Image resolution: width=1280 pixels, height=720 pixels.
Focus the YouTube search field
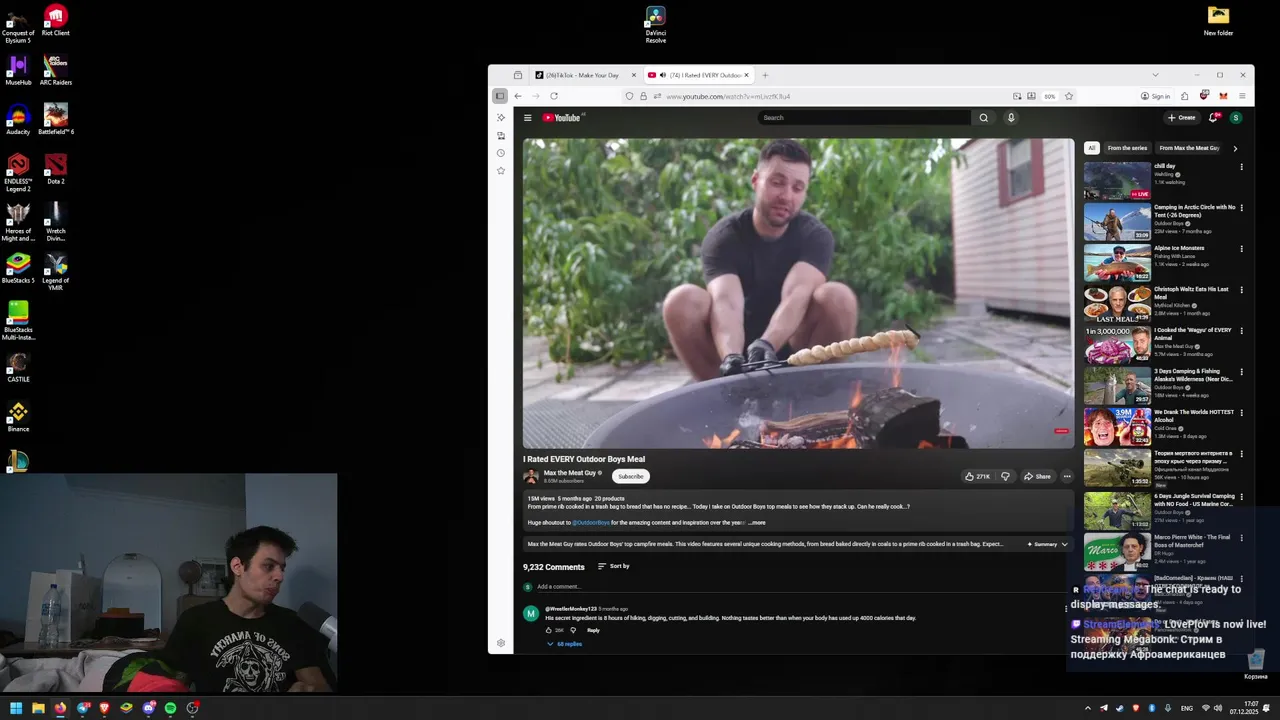tap(864, 118)
